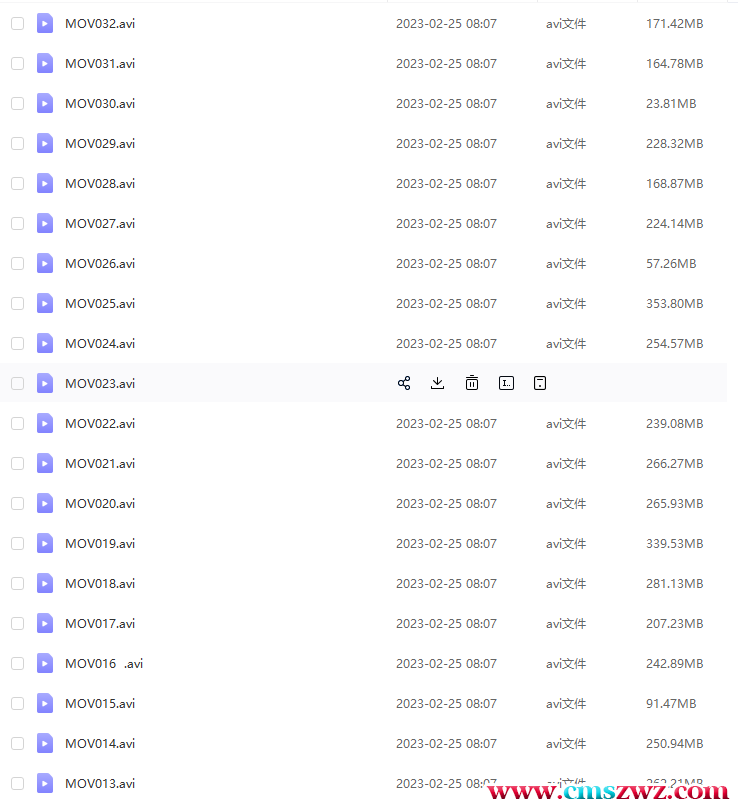Check the box beside MOV016 .avi
The height and width of the screenshot is (809, 738).
coord(17,663)
